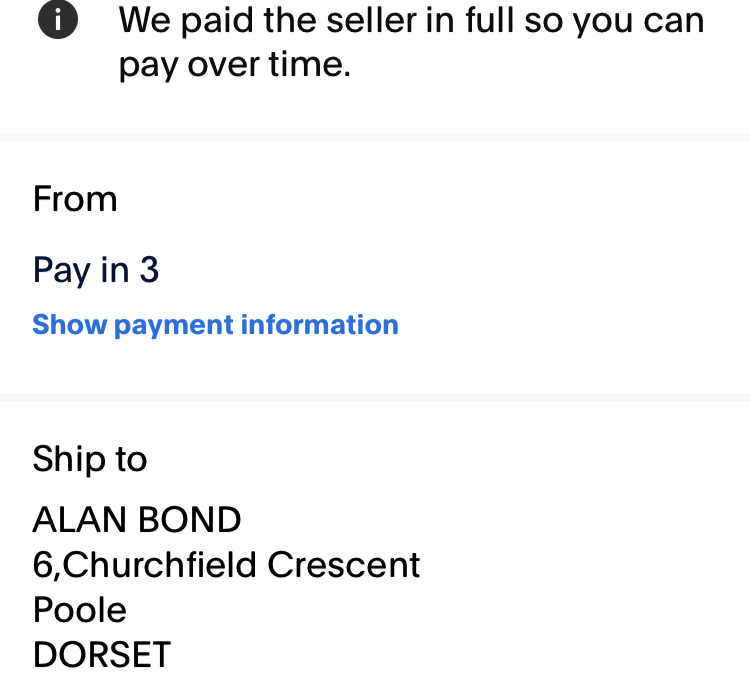Open the Show payment information link
This screenshot has width=750, height=675.
point(215,325)
